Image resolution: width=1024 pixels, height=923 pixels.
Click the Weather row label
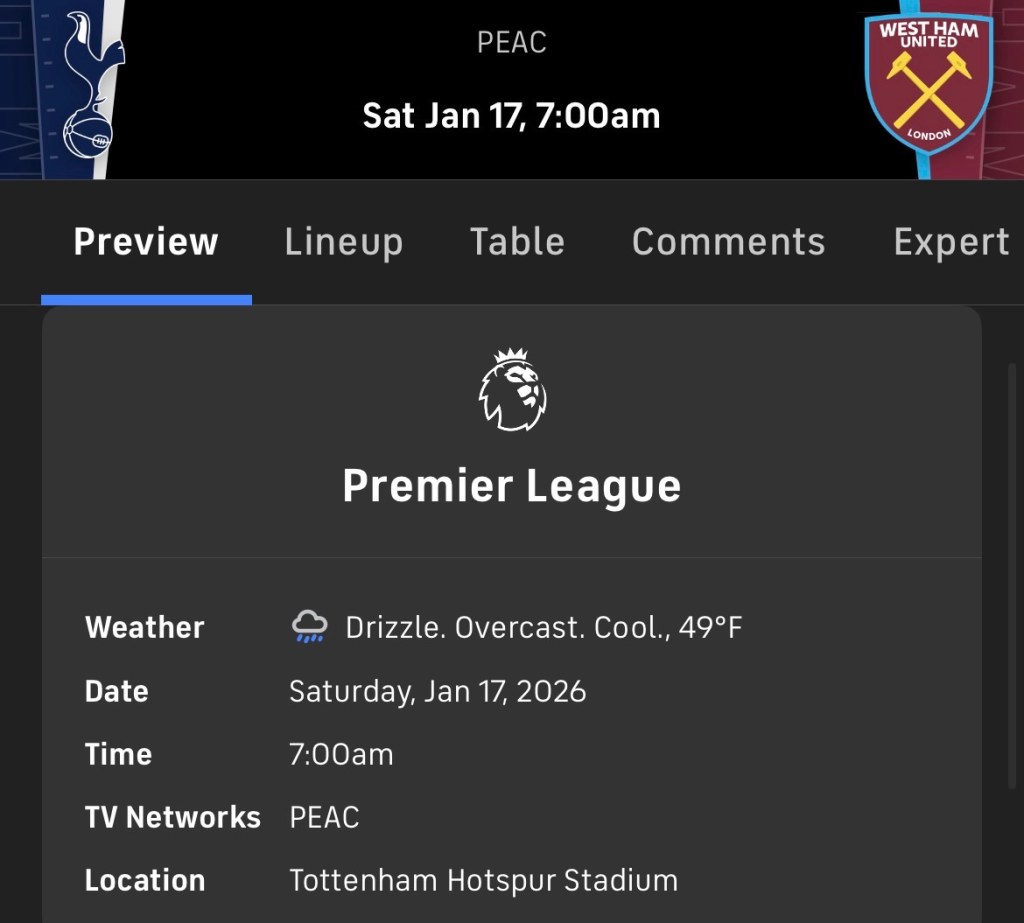point(145,628)
